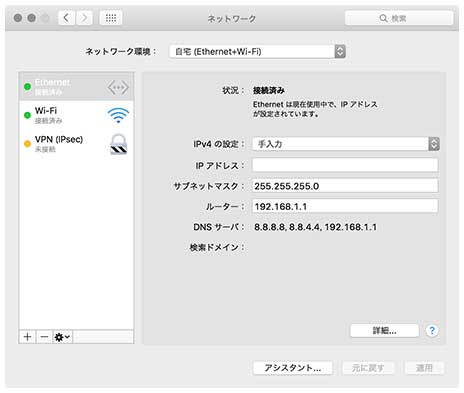Click the green status dot beside Wi-Fi
464x393 pixels.
[x=27, y=115]
